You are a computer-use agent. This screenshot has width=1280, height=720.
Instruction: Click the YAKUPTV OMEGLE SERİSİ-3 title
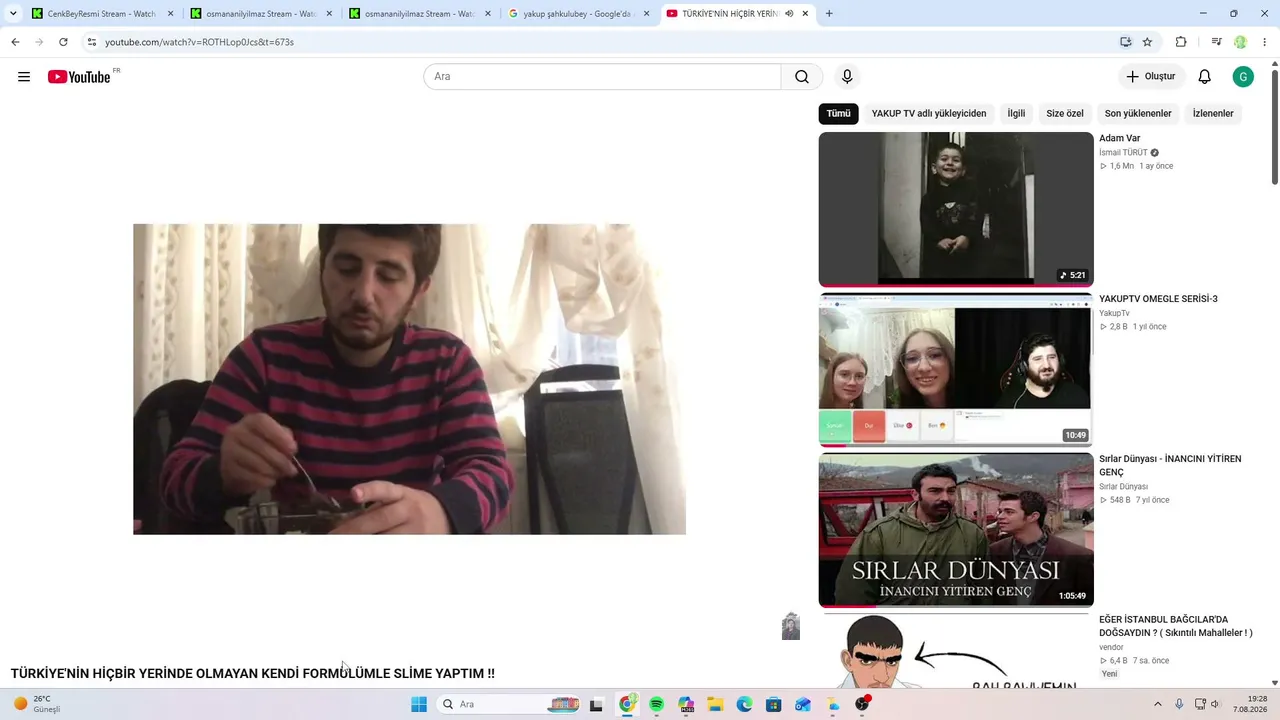[1158, 299]
